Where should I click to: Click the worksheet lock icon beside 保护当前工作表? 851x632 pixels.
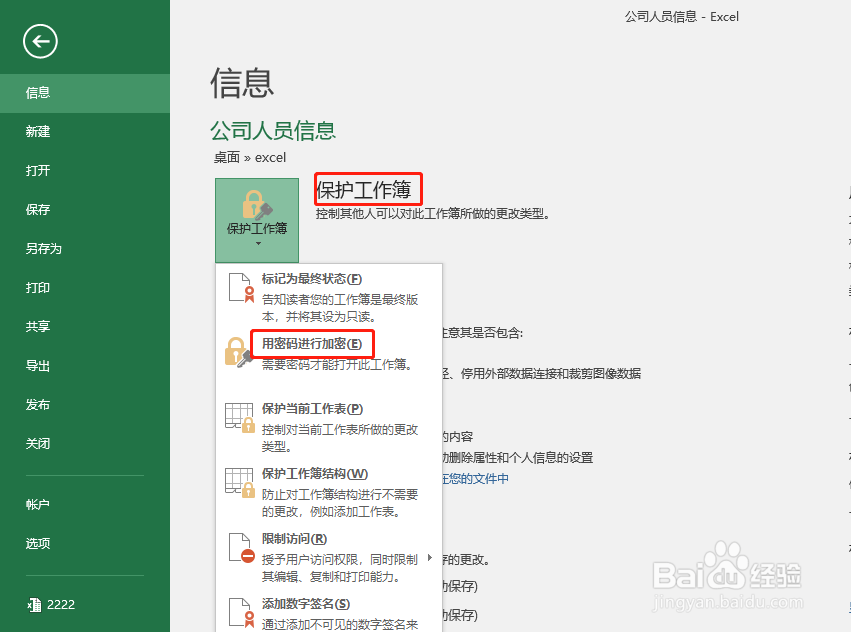(241, 418)
